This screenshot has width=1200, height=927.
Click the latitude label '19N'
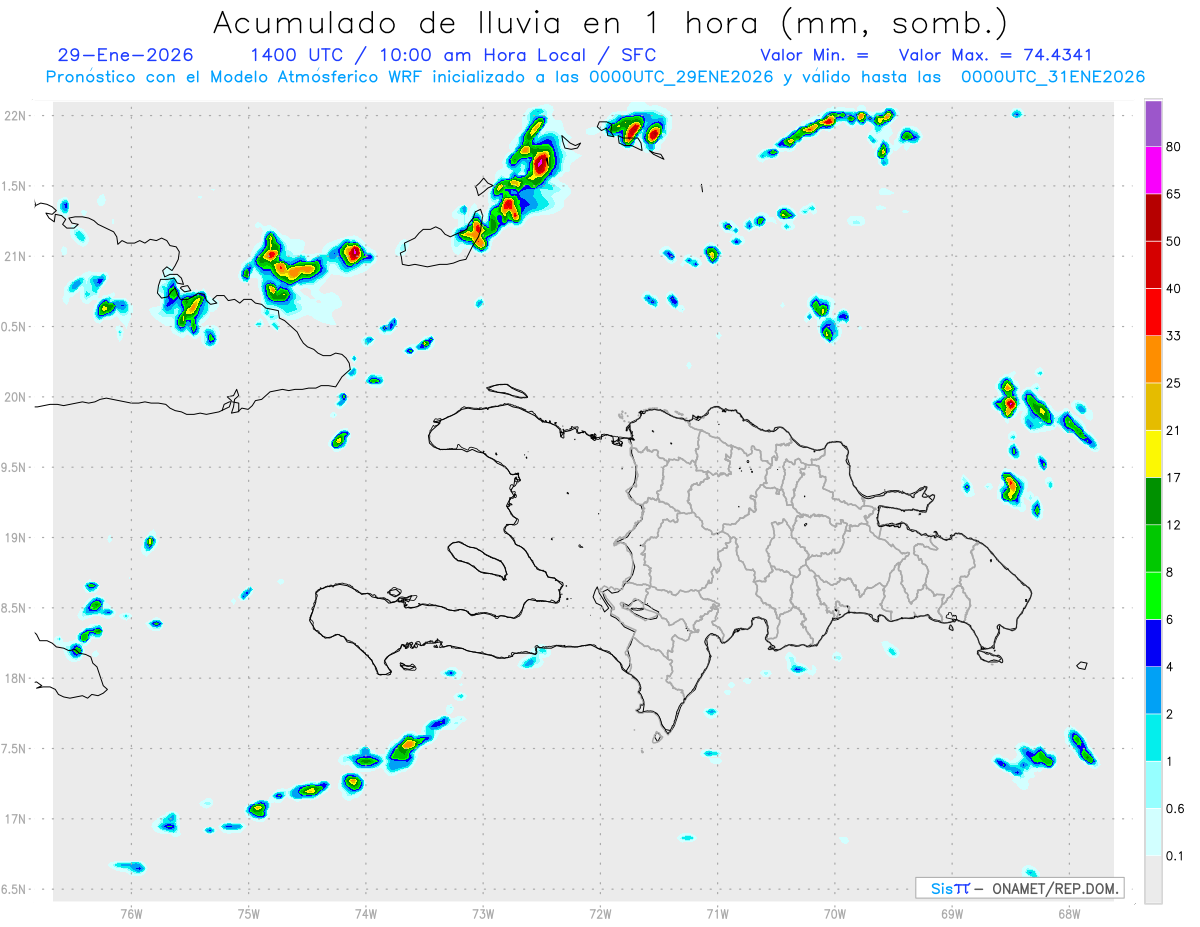point(17,538)
